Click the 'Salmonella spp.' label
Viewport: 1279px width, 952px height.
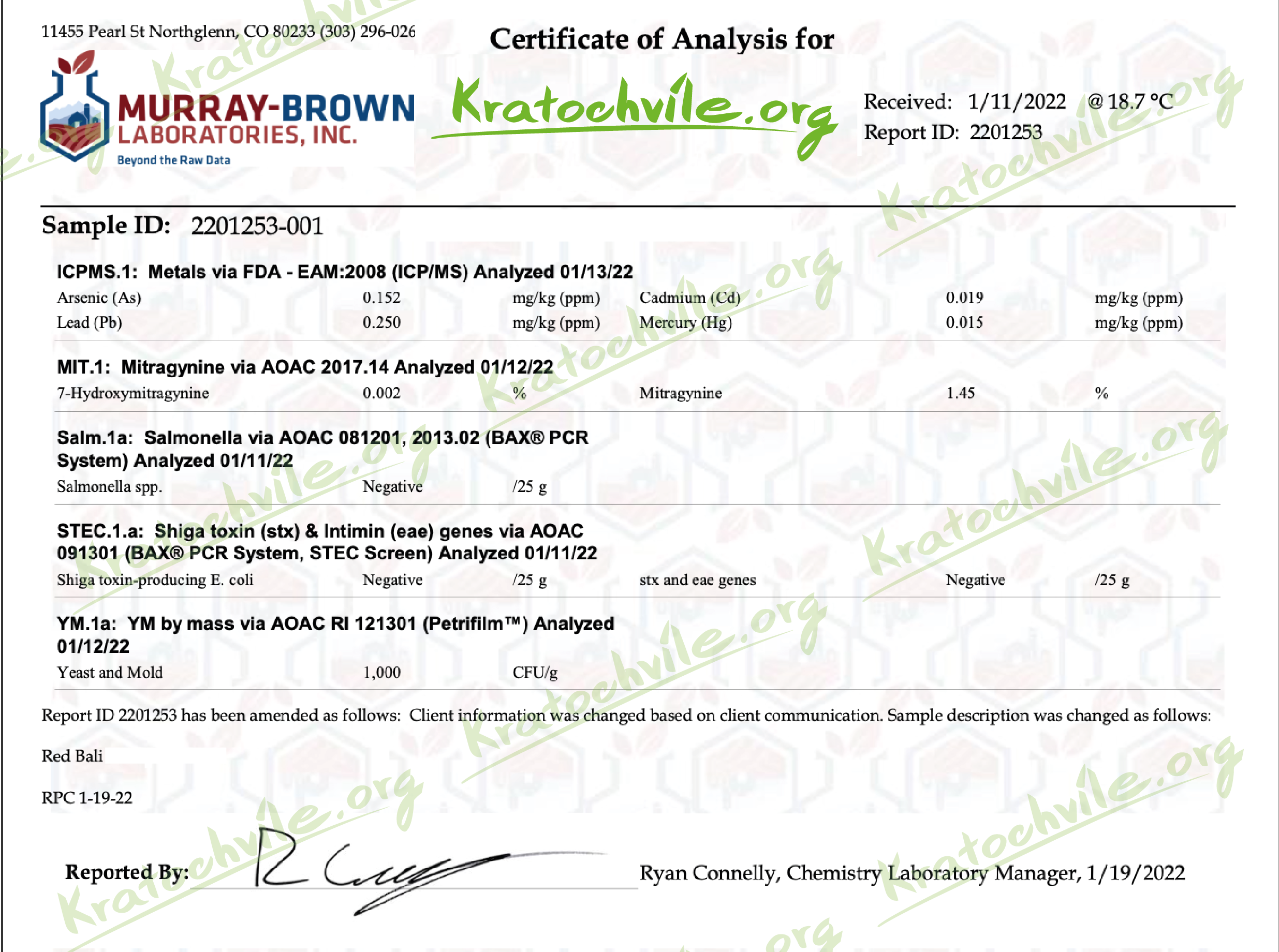[x=109, y=487]
